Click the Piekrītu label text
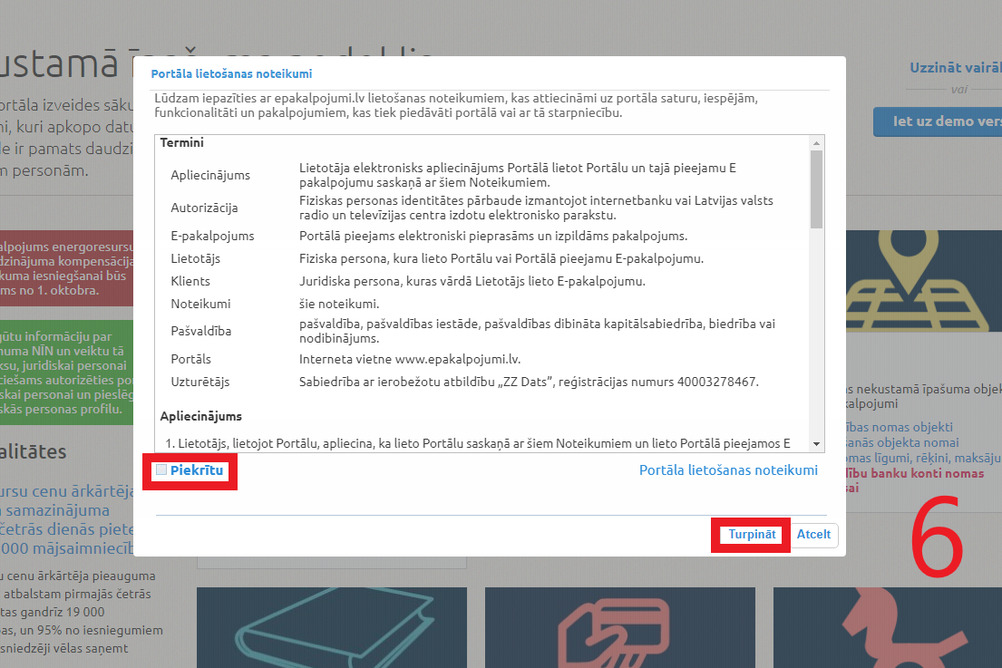 [197, 470]
